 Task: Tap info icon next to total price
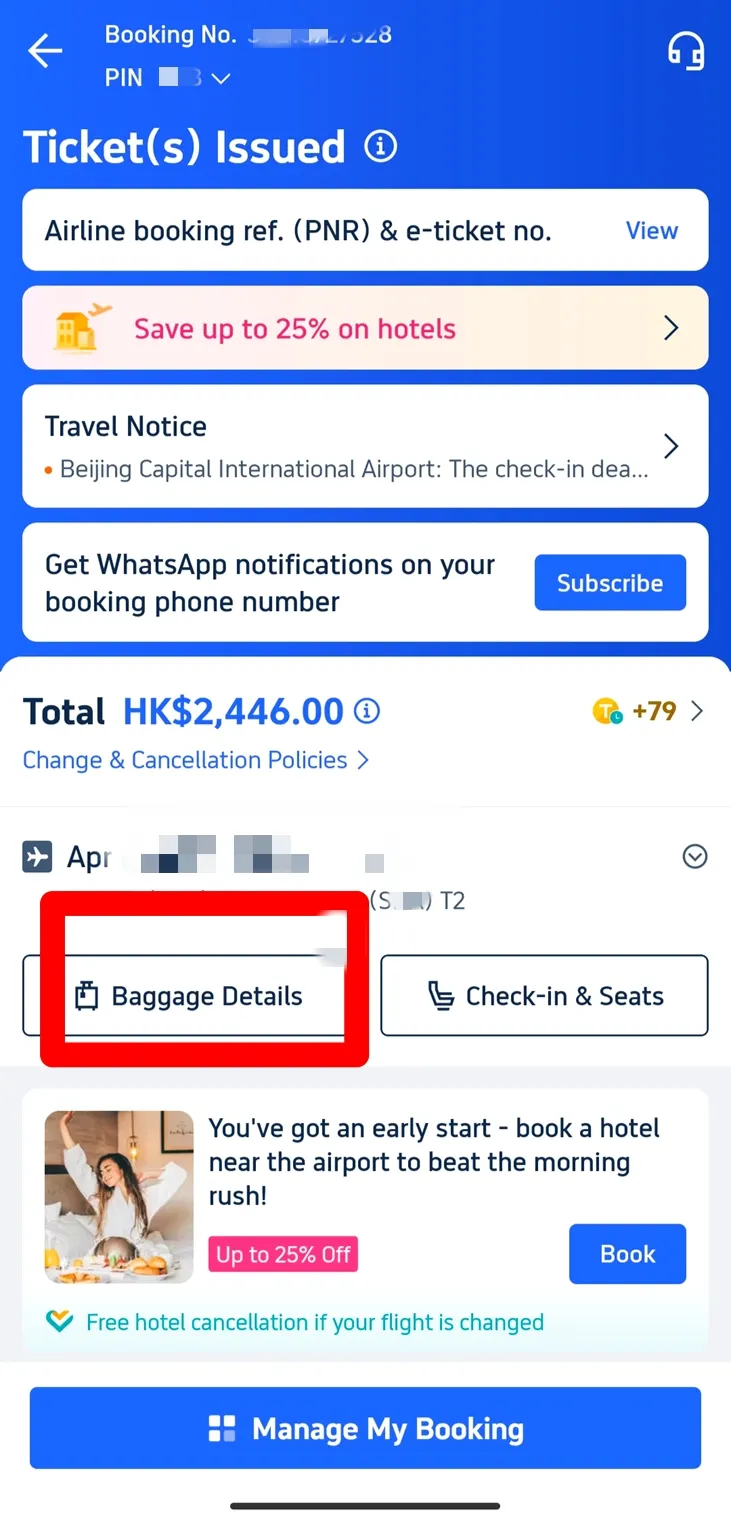point(367,711)
